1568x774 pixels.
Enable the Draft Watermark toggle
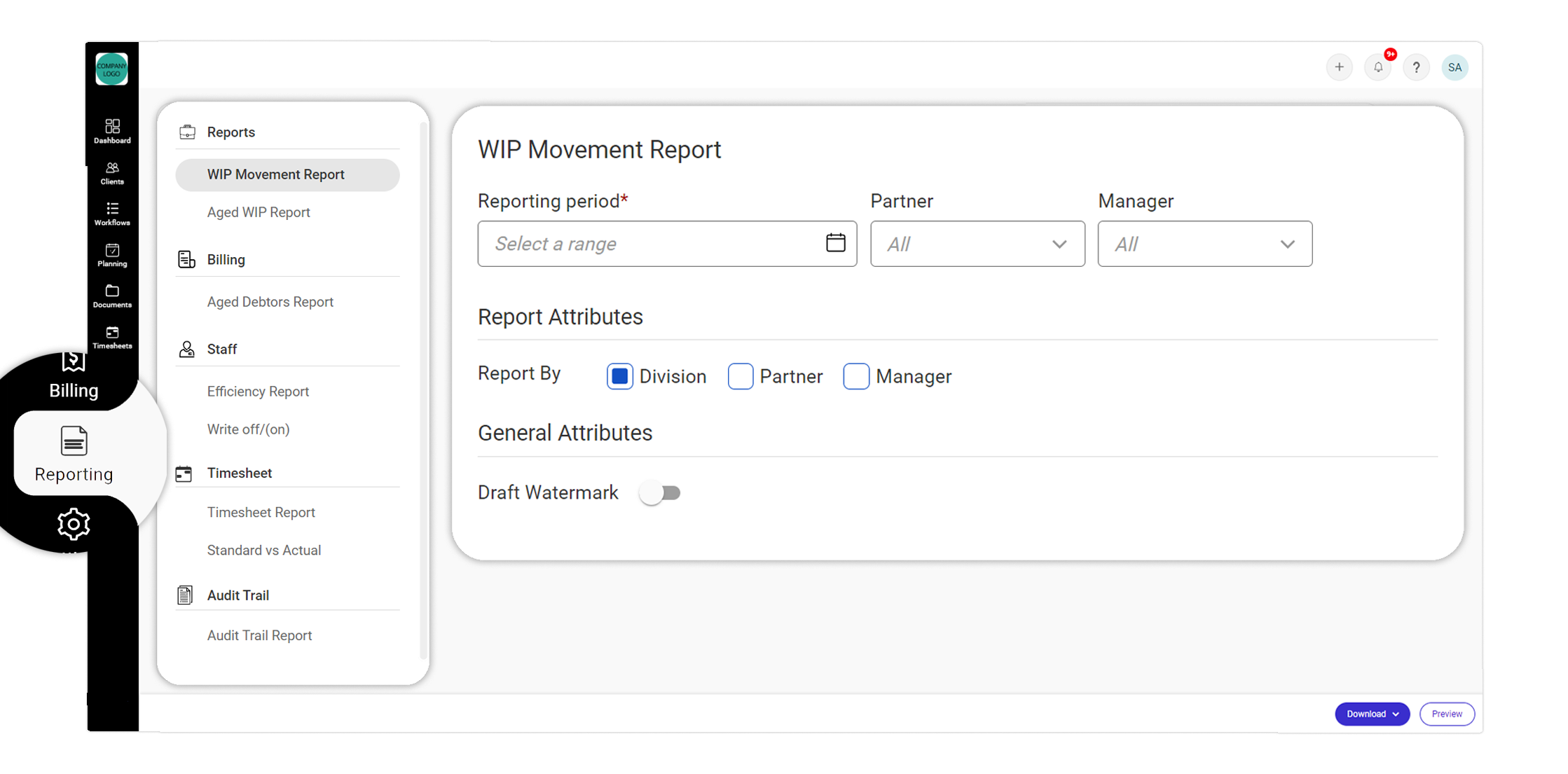(x=660, y=493)
